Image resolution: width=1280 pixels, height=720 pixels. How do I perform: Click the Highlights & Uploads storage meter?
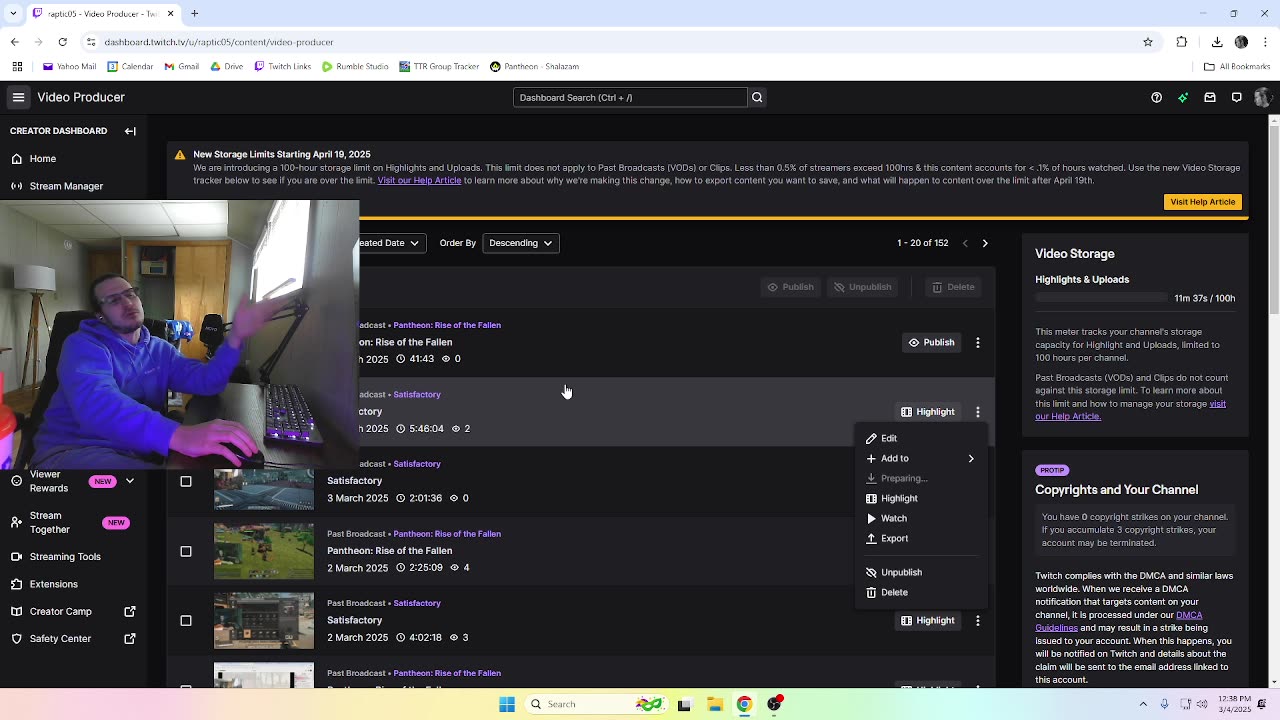coord(1101,298)
